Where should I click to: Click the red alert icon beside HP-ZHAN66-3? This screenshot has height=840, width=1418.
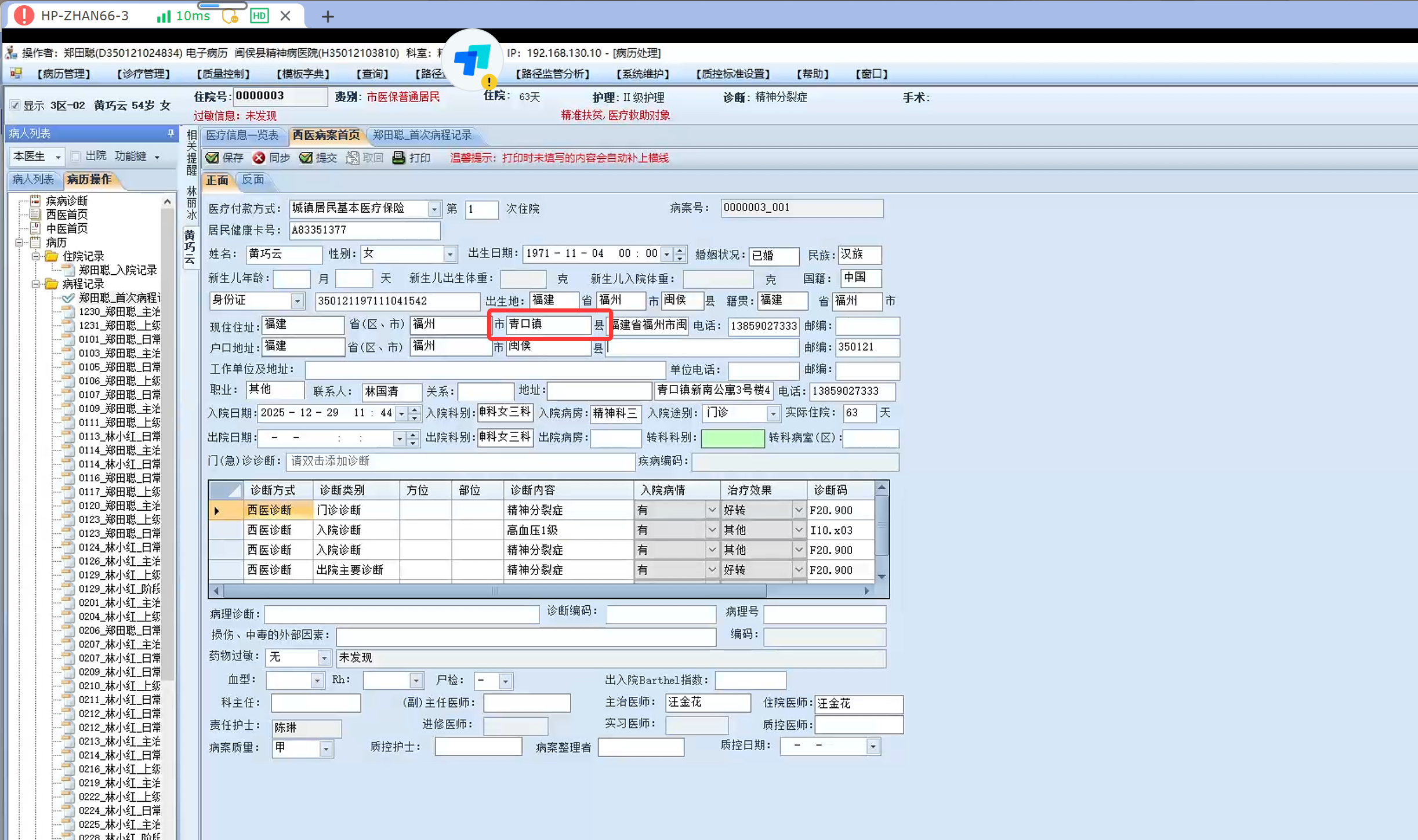click(24, 15)
